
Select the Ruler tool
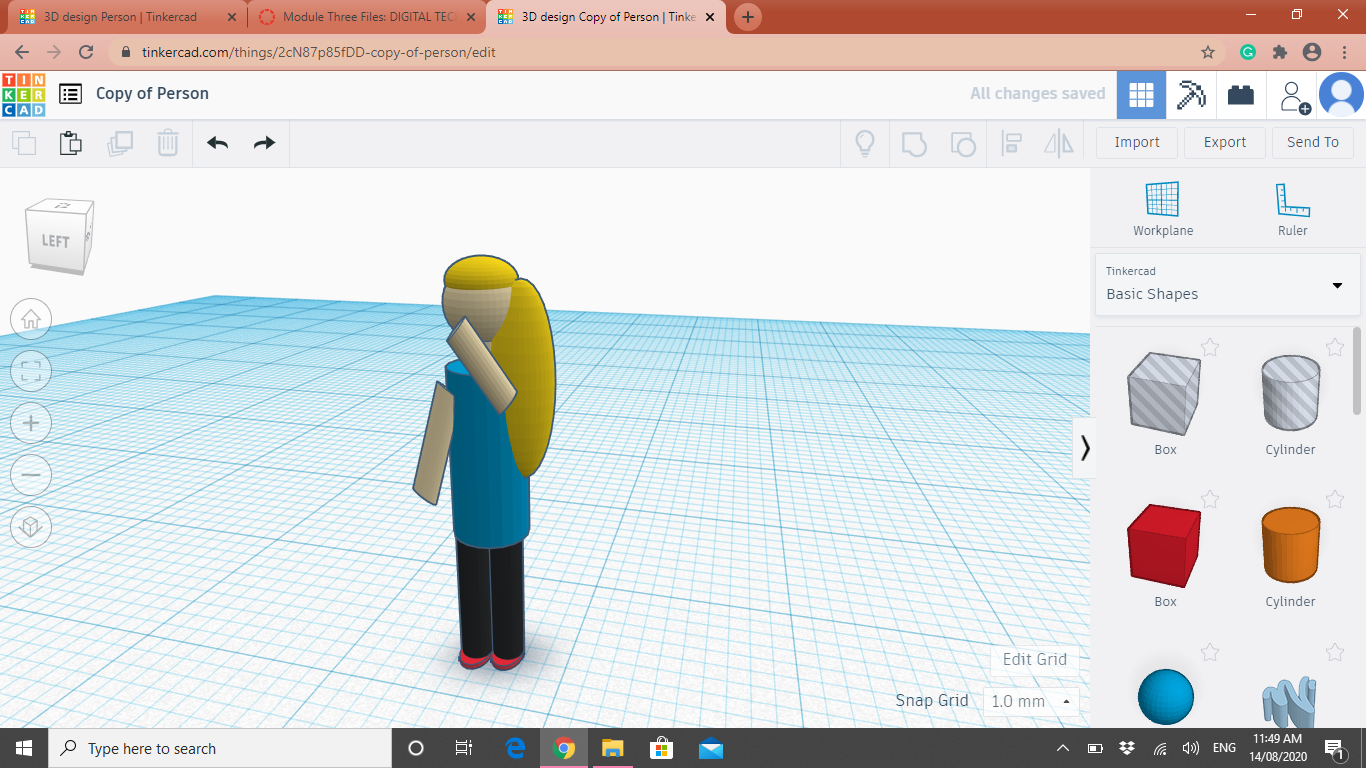(x=1292, y=210)
